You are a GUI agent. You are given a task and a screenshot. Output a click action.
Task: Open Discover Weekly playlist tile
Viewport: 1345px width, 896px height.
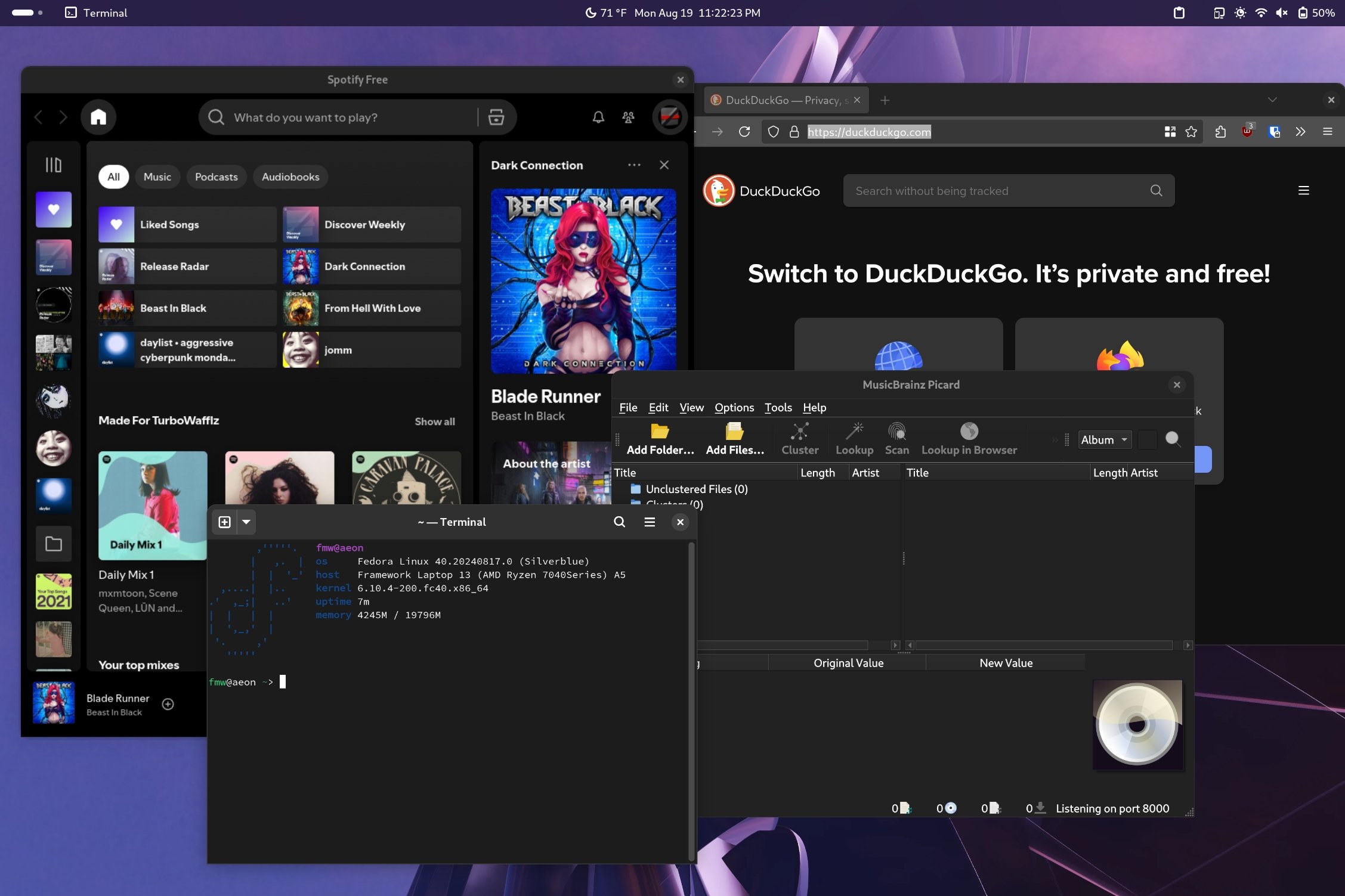[372, 224]
